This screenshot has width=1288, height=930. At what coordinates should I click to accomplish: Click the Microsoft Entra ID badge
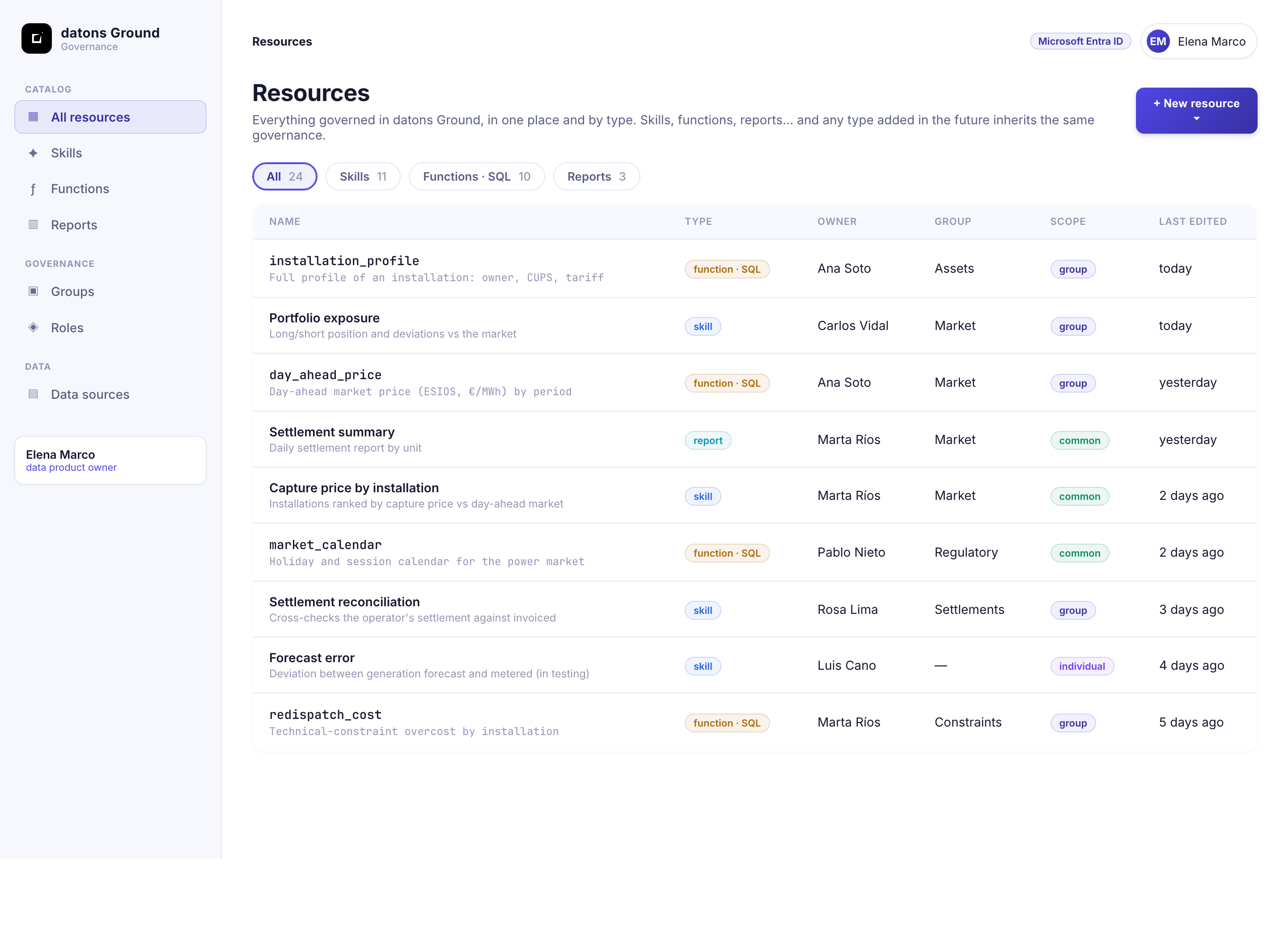(x=1080, y=42)
